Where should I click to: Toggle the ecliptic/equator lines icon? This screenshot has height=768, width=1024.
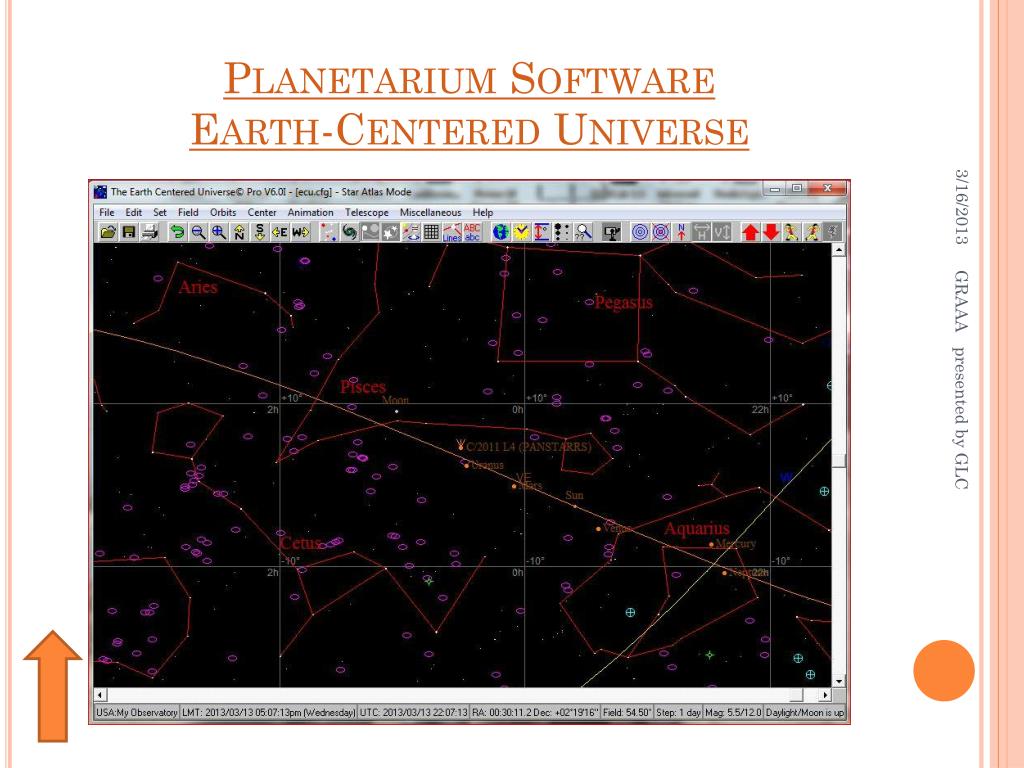pos(411,232)
